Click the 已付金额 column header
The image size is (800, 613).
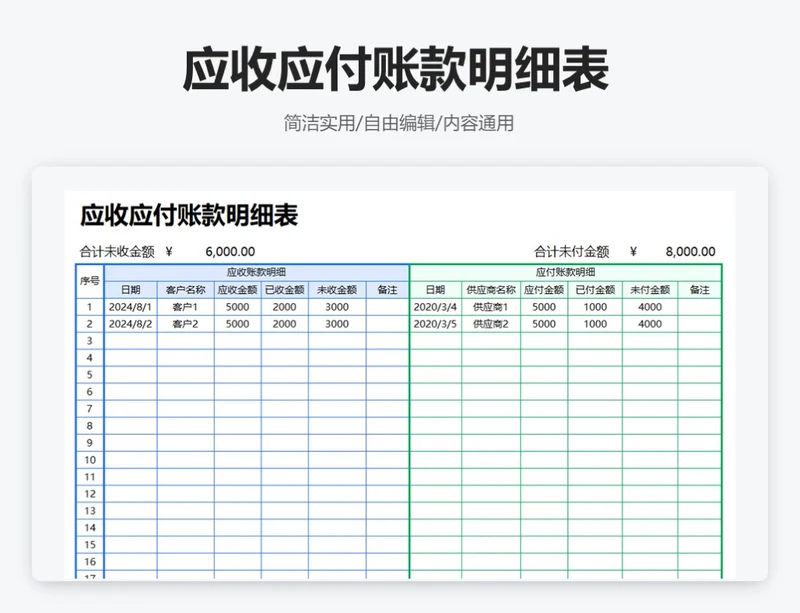(x=595, y=290)
